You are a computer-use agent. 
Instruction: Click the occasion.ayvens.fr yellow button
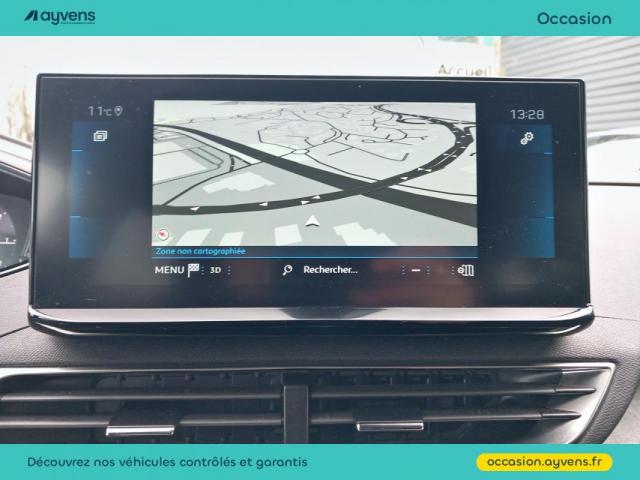544,462
